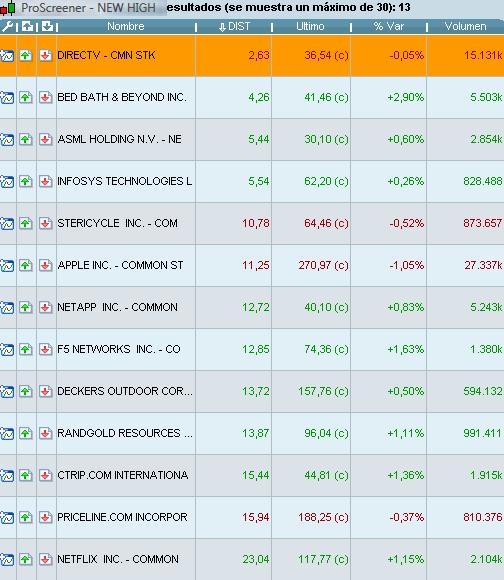
Task: Select APPLE INC. - COMMON ST name
Action: pyautogui.click(x=120, y=266)
